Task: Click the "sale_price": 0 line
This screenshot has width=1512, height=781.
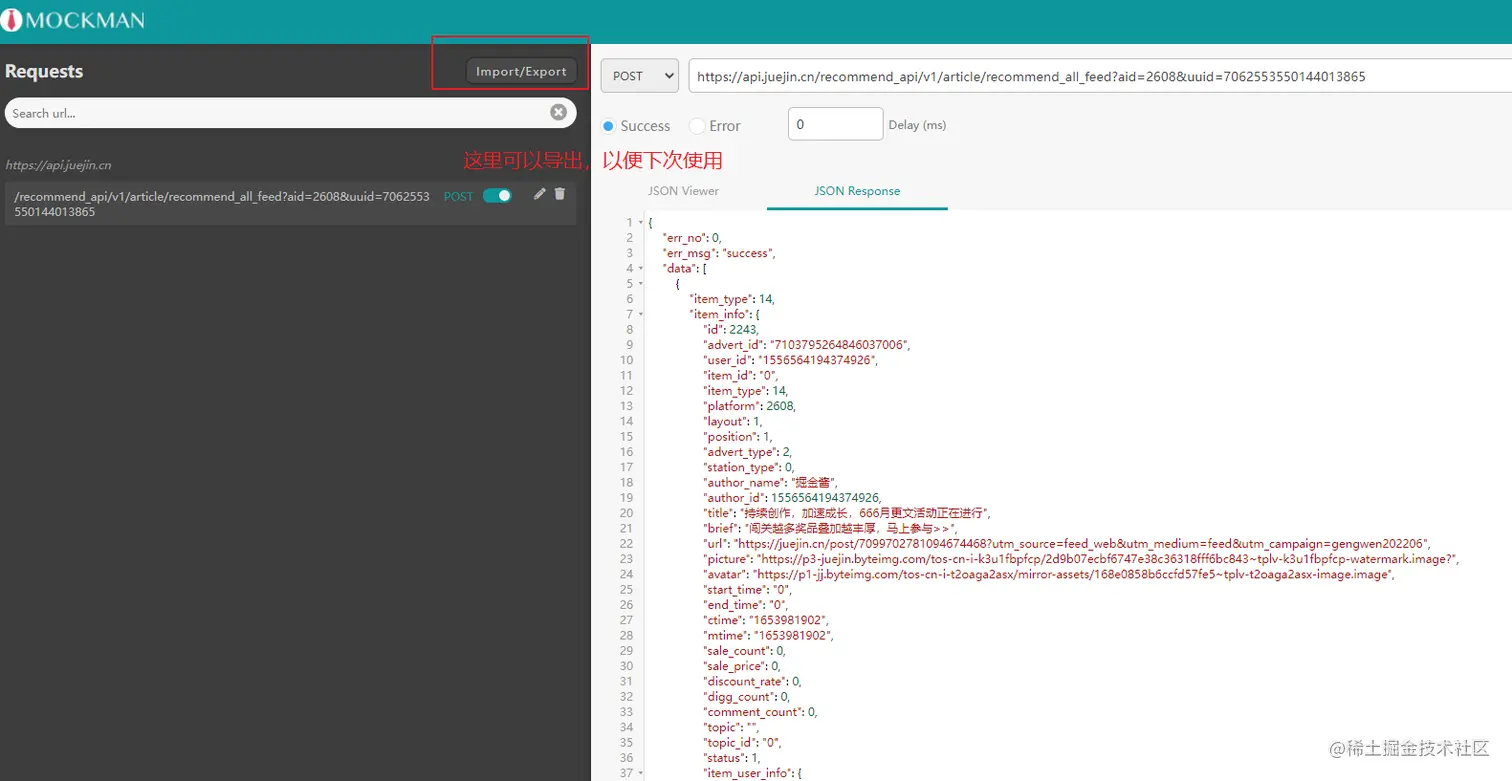Action: click(x=742, y=666)
